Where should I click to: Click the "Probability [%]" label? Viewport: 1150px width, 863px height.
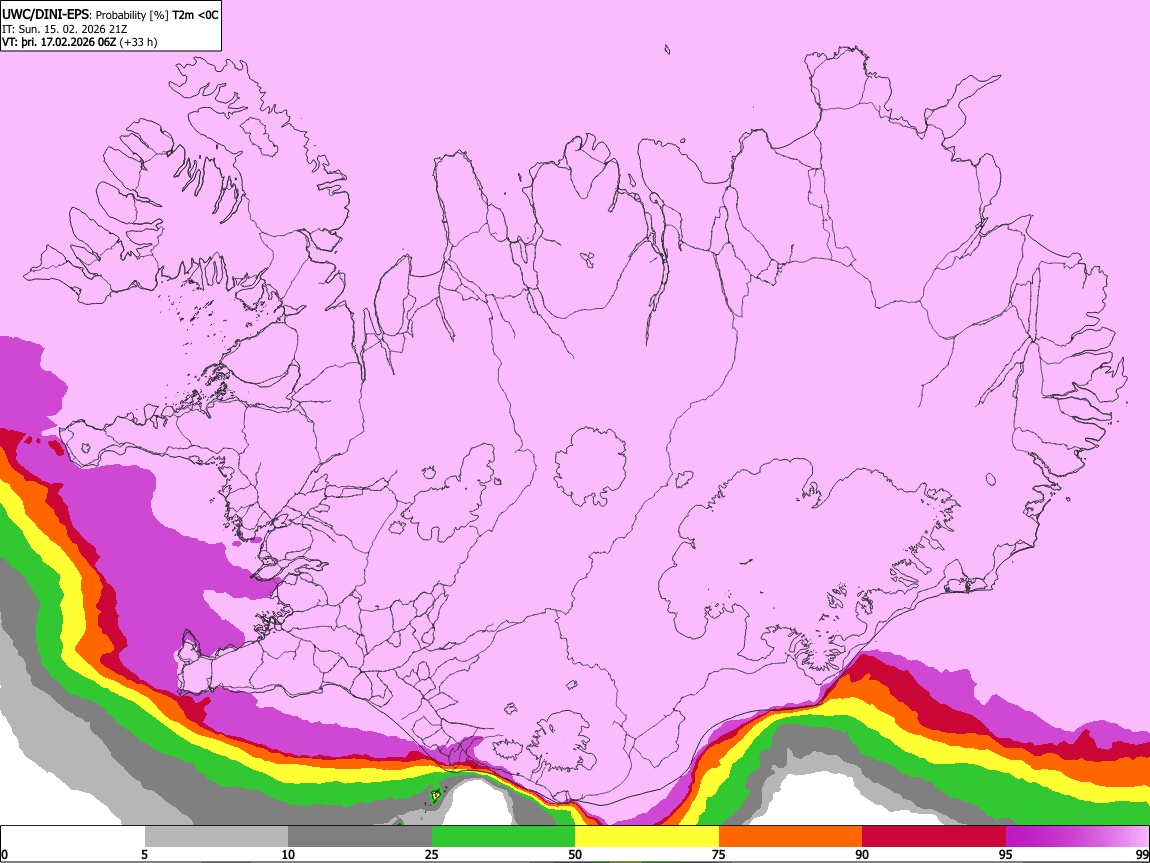133,15
